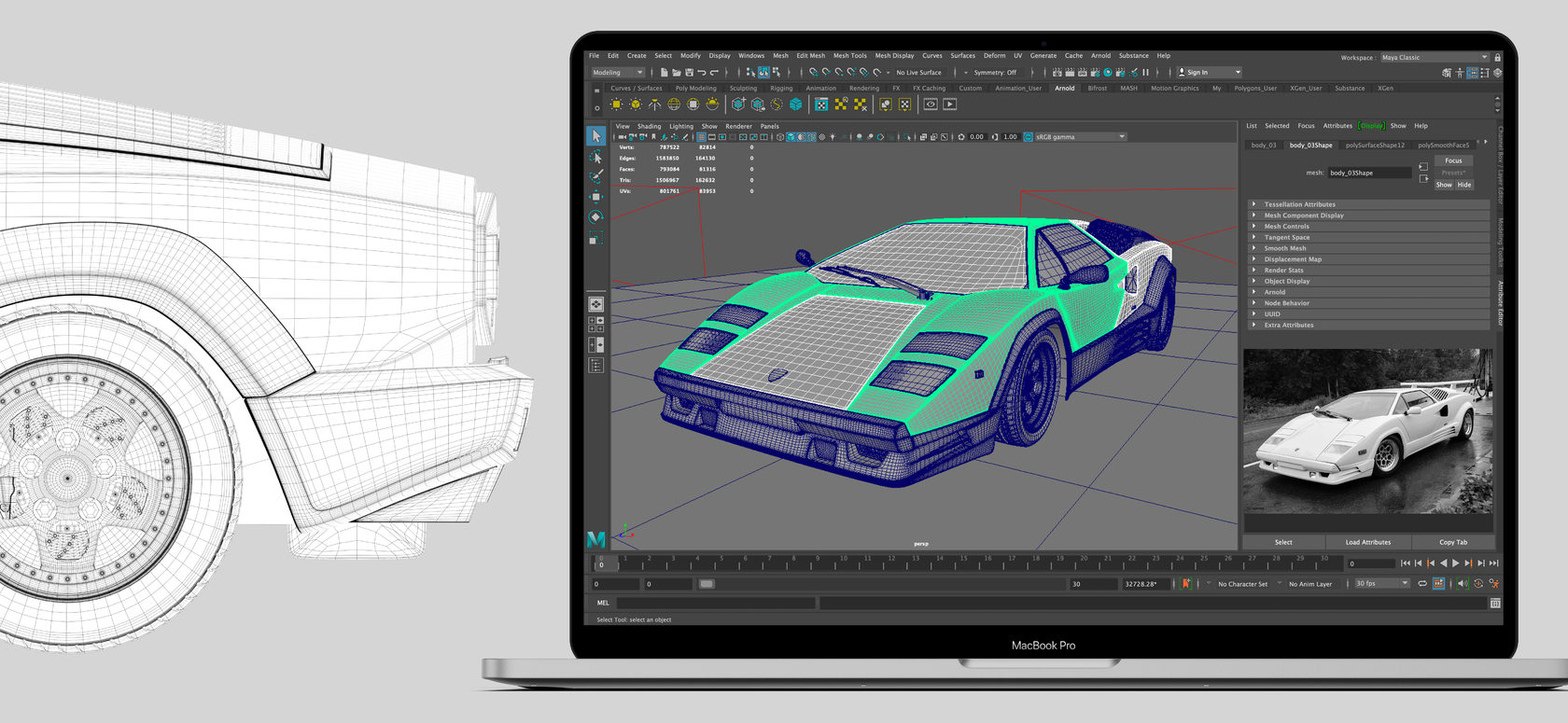The width and height of the screenshot is (1568, 723).
Task: Click the Arnold Curve Collector icon
Action: [x=777, y=104]
